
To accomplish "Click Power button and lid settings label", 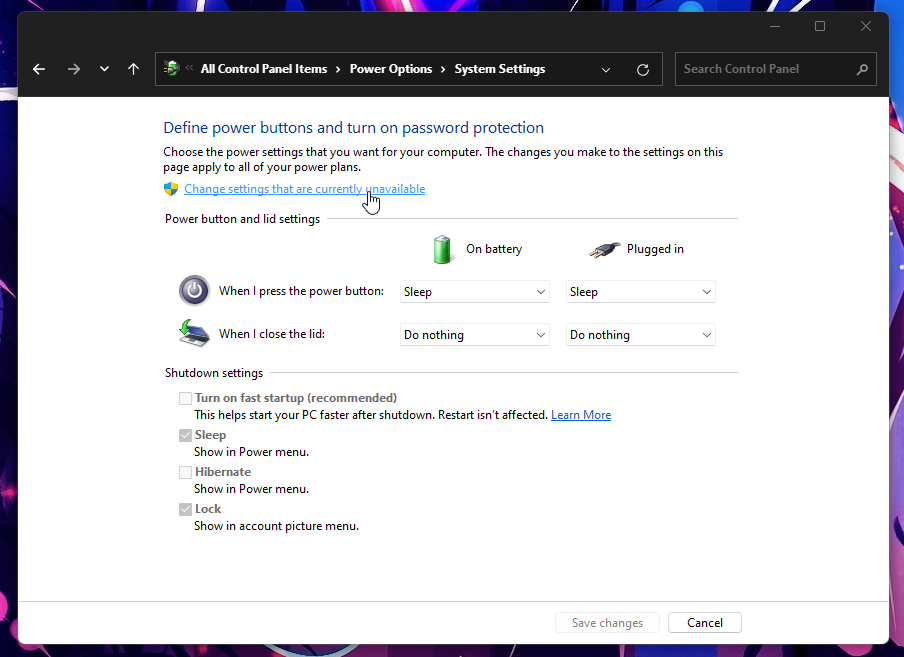I will [242, 219].
